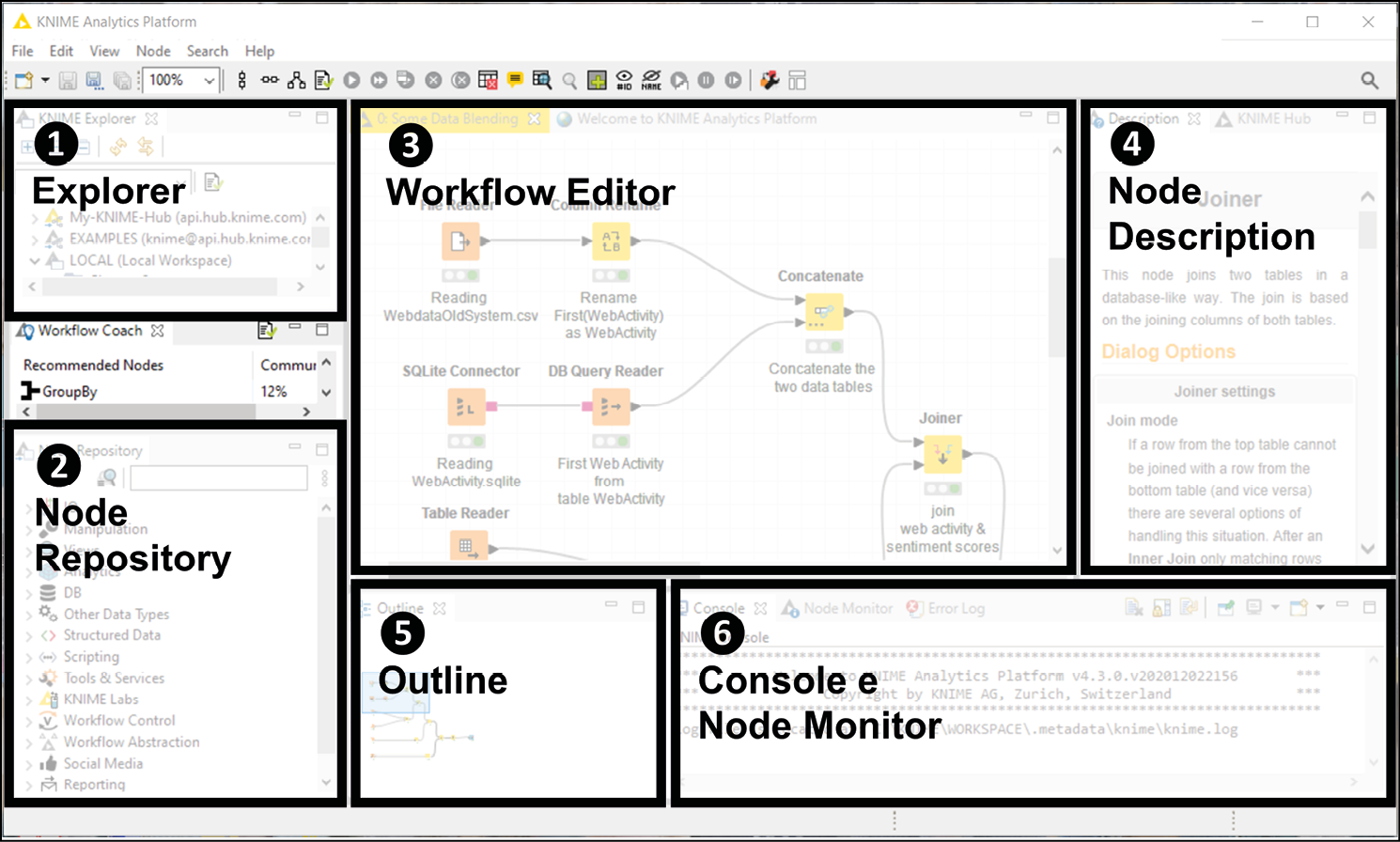Click the pause loop execution icon

click(707, 81)
